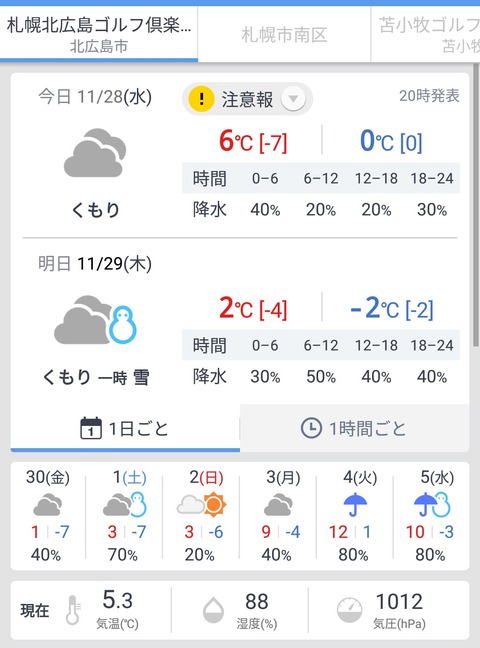
Task: Click the humidity droplet icon
Action: click(213, 610)
